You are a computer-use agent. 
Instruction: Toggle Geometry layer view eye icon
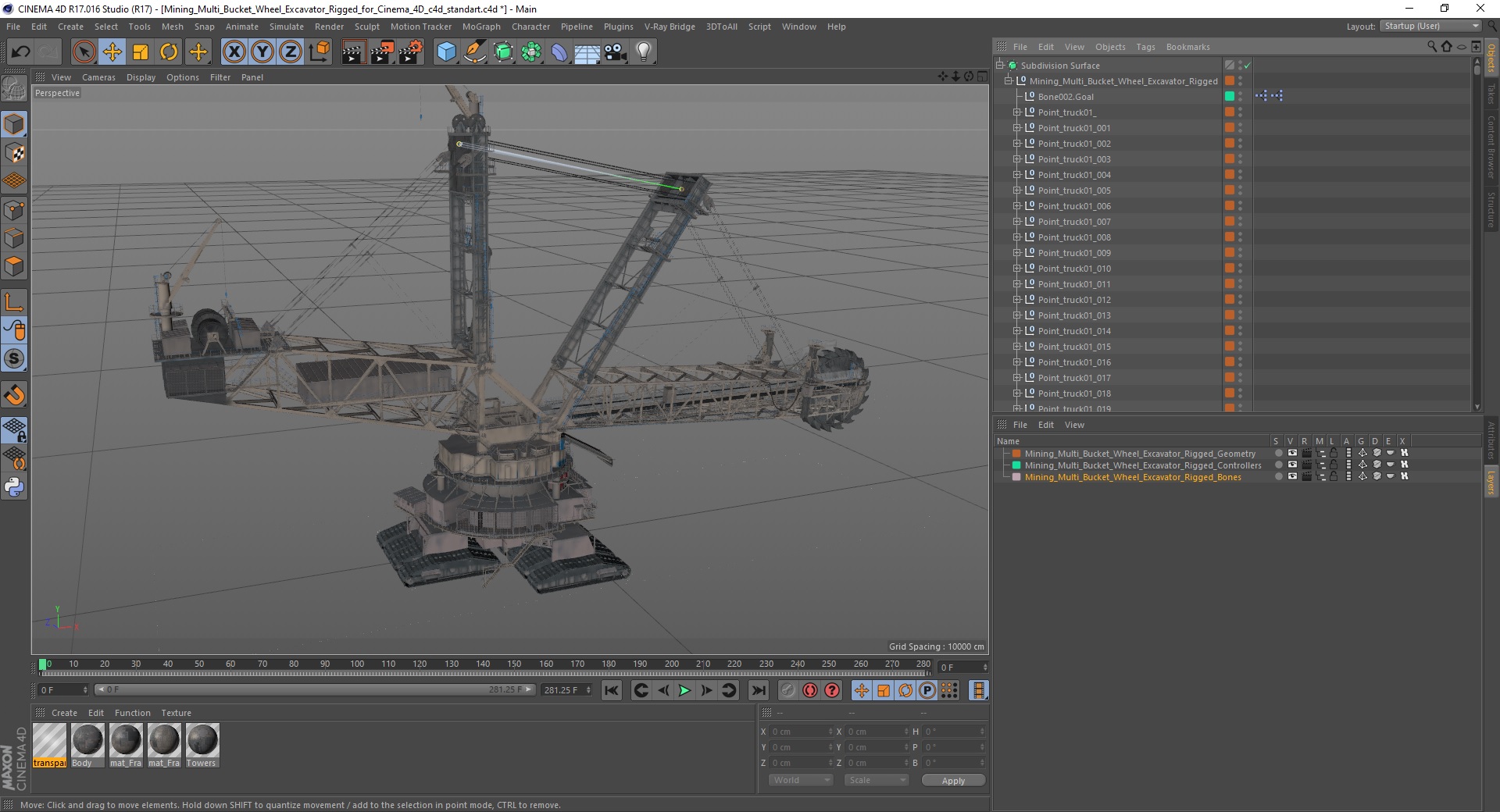click(1292, 454)
